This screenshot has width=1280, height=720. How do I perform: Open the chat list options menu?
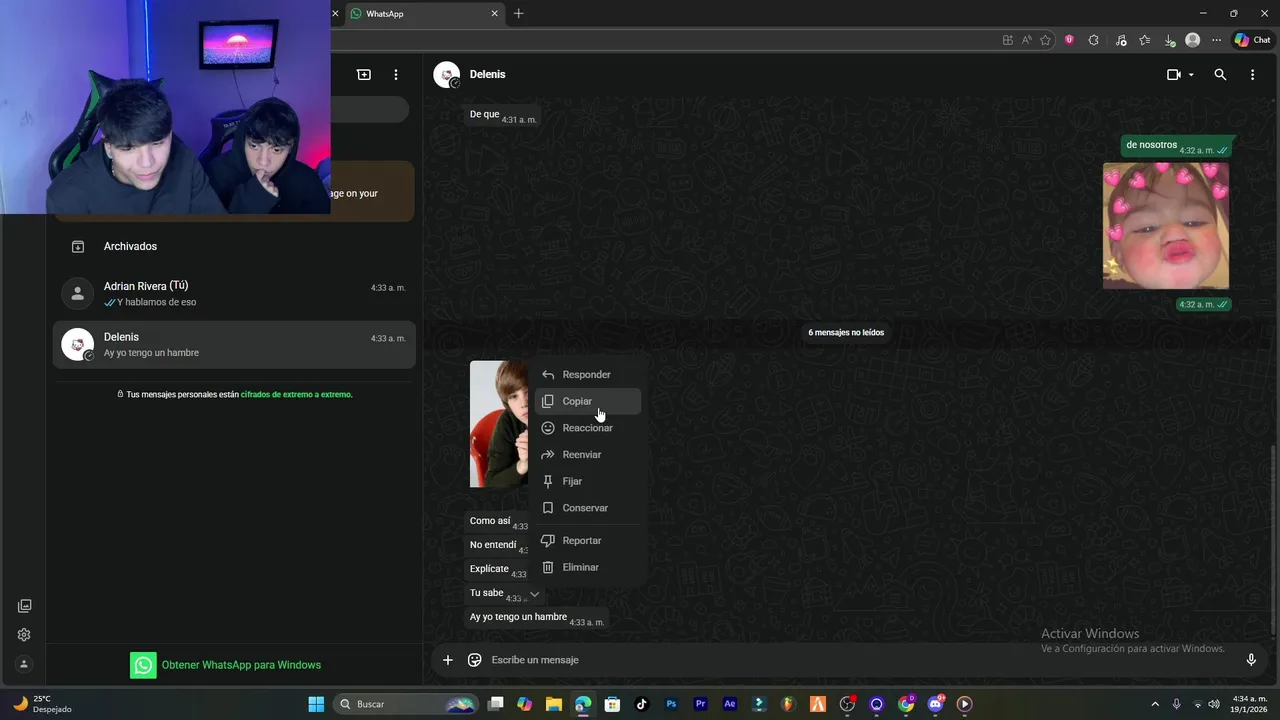[396, 74]
